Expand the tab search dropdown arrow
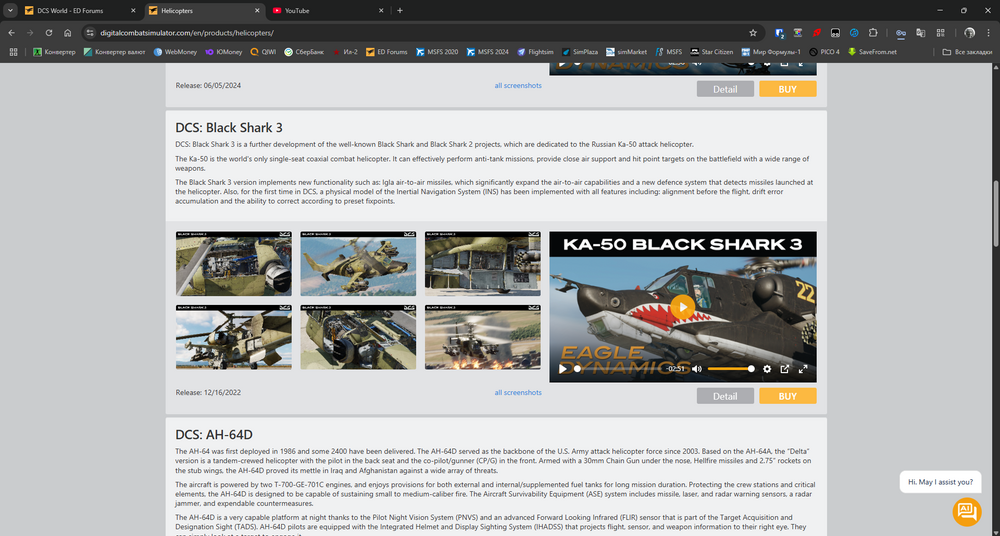 click(x=10, y=11)
